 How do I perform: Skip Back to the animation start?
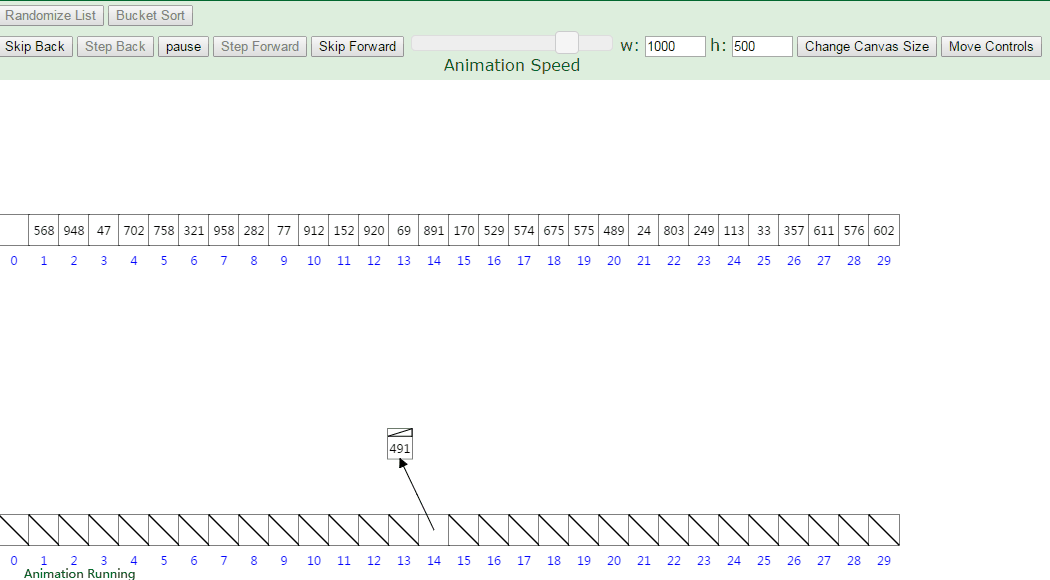click(x=36, y=46)
